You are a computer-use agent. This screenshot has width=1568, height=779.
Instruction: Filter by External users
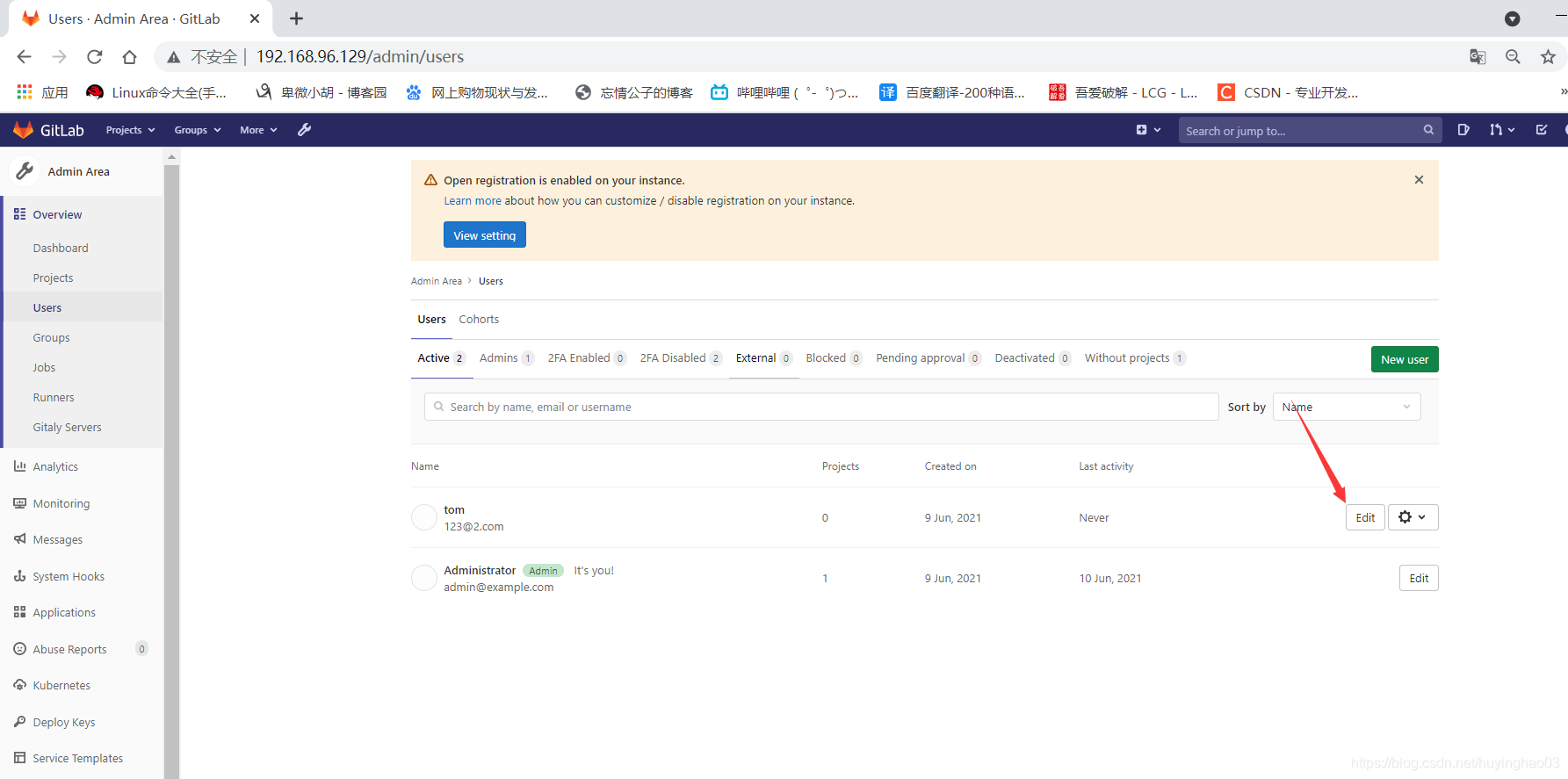click(764, 358)
